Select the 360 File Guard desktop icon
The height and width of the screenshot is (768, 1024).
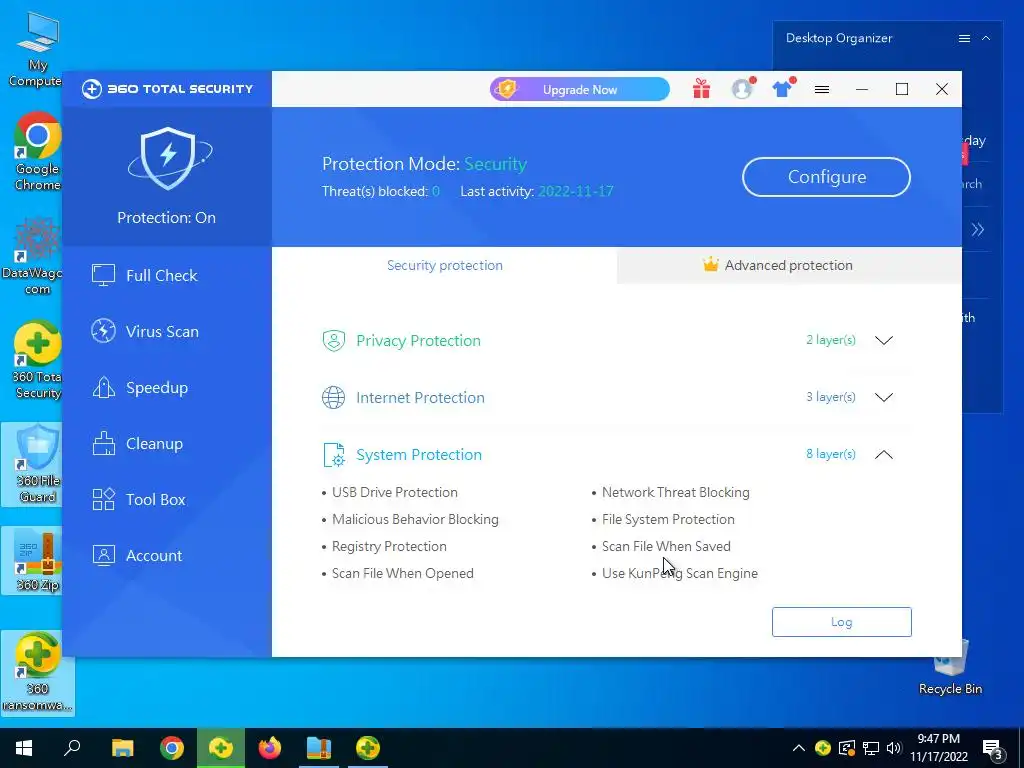(37, 464)
